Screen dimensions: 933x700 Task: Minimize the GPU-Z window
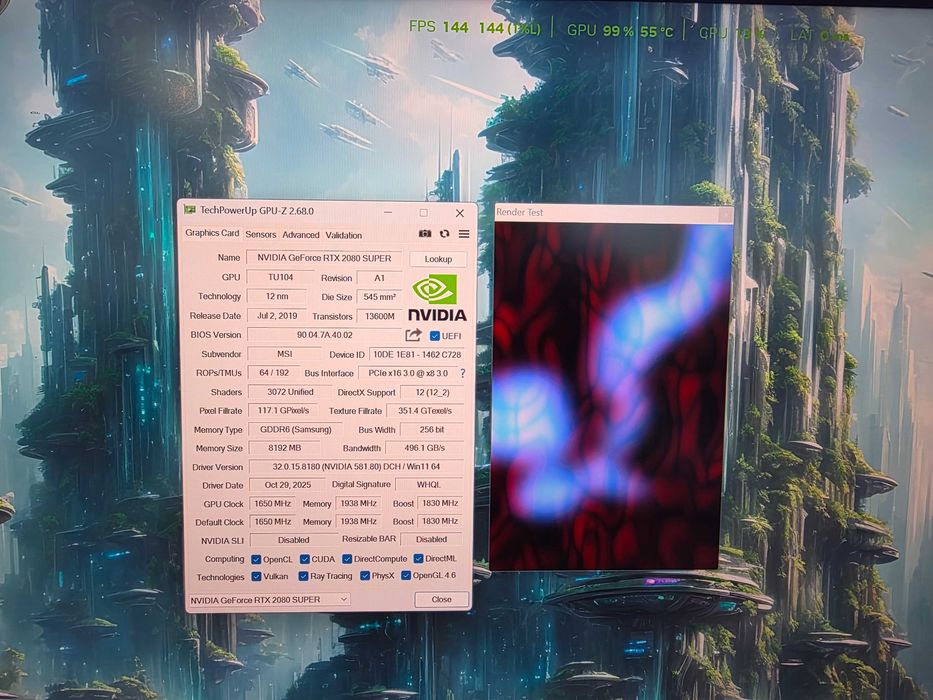point(388,212)
